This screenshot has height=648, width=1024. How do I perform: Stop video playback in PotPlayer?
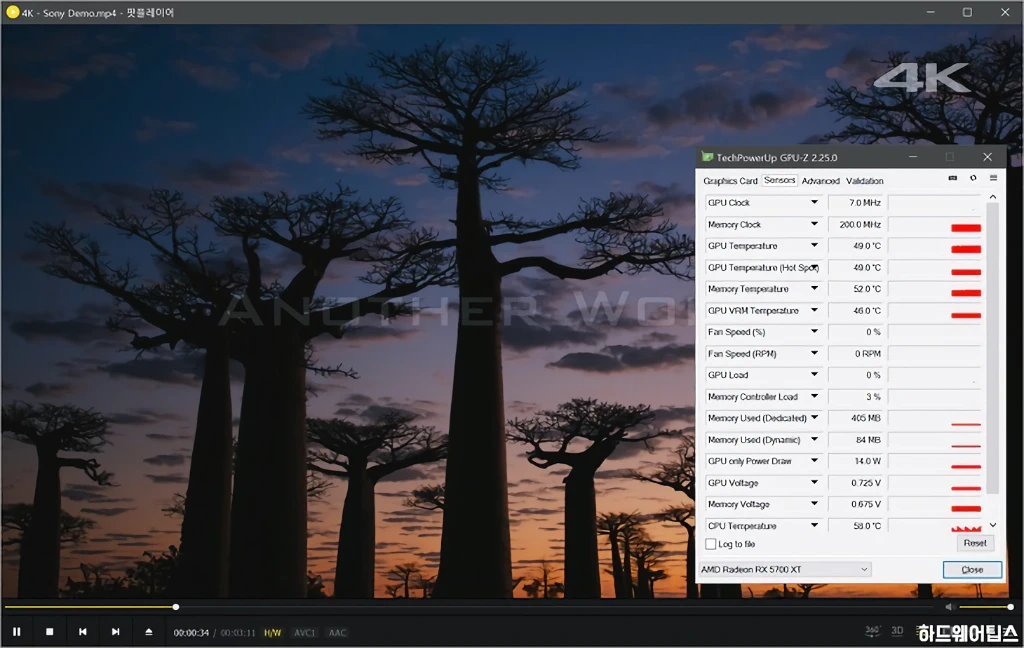50,632
